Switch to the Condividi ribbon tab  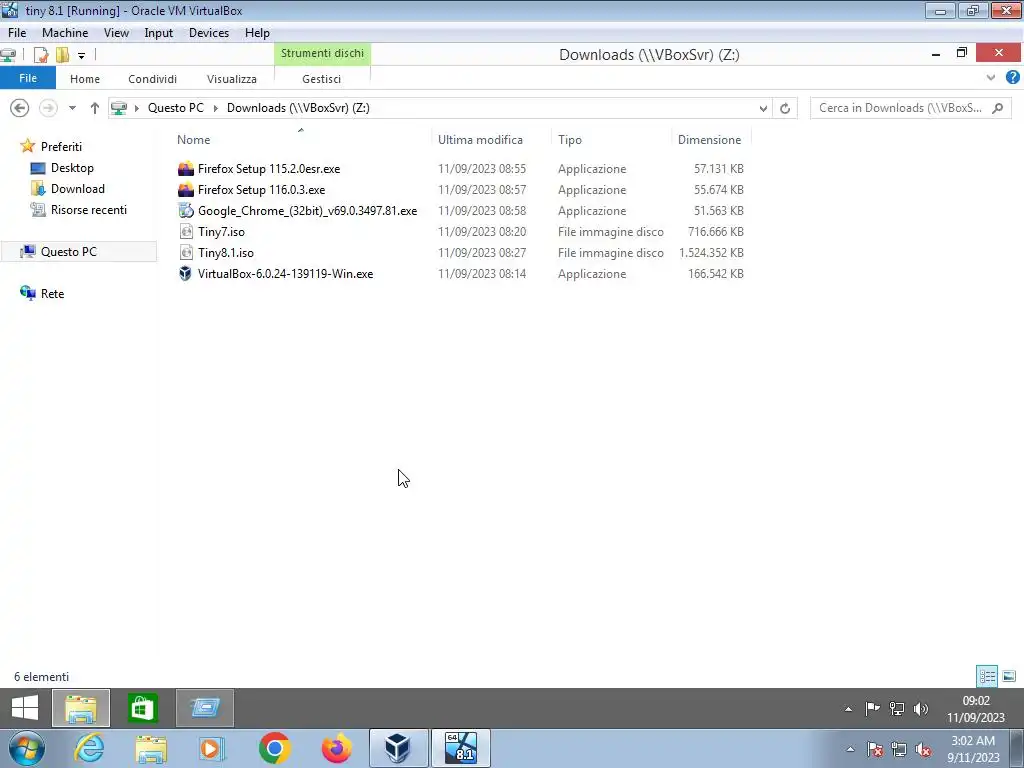(x=152, y=79)
